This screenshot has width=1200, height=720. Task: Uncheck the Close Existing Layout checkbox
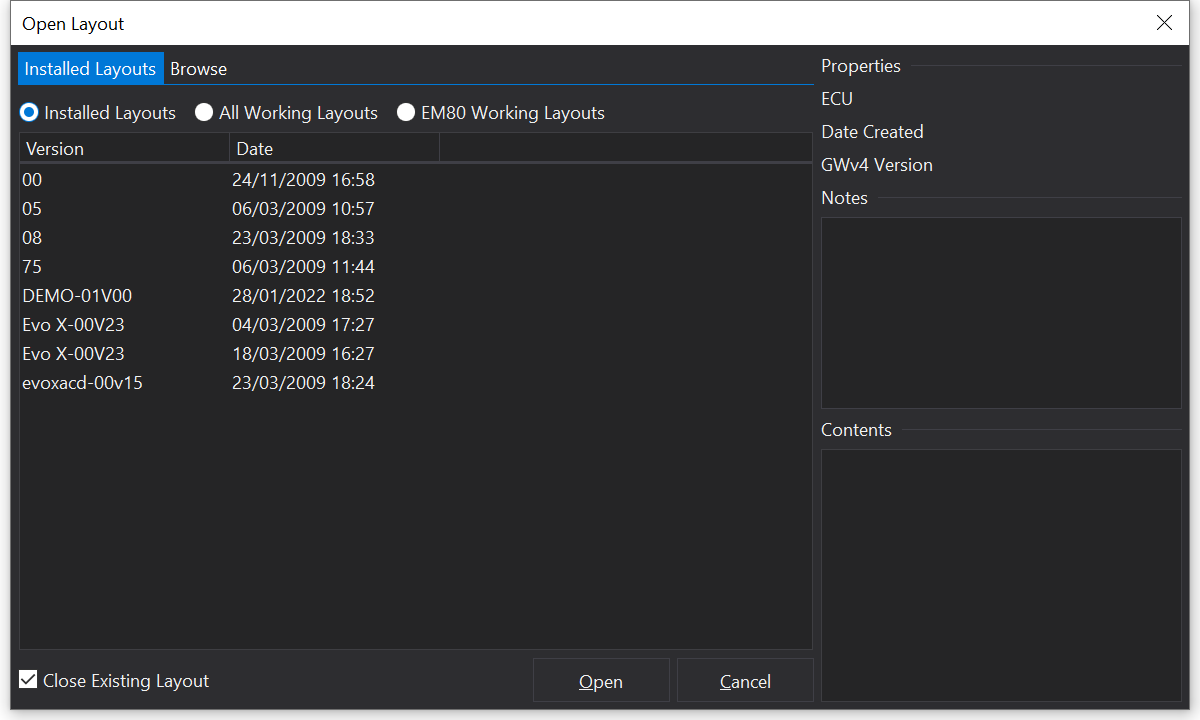click(29, 681)
